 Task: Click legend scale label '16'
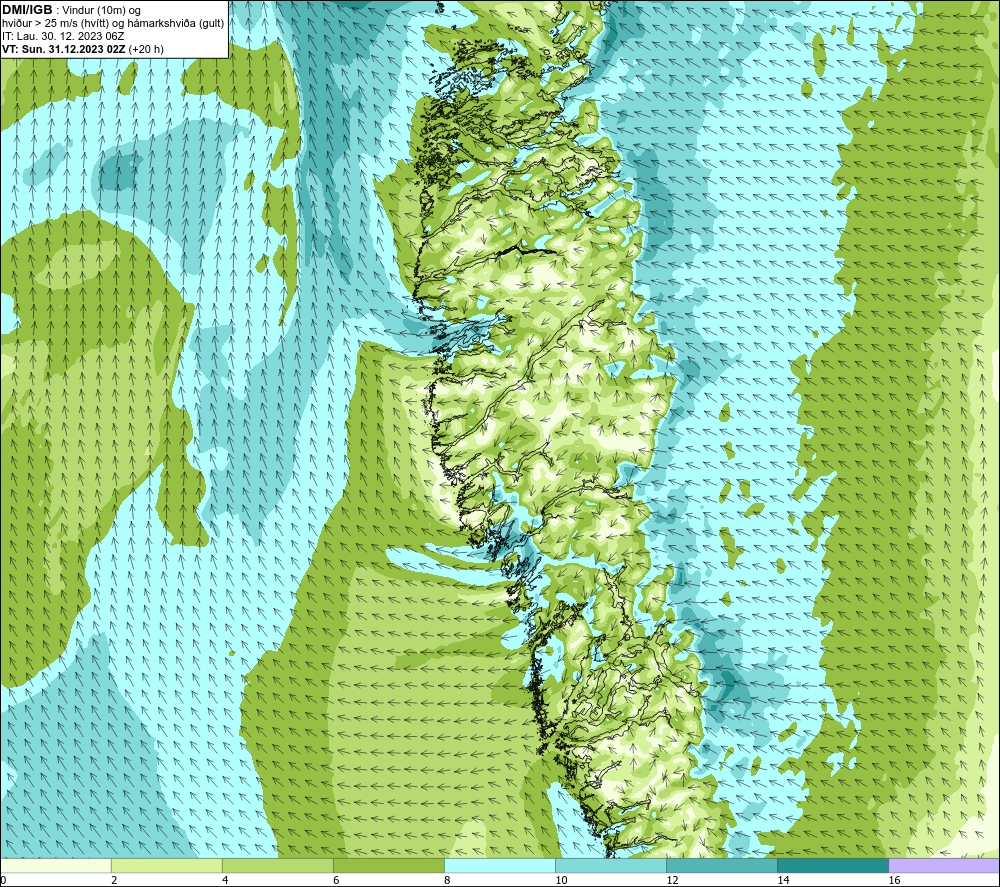coord(893,881)
